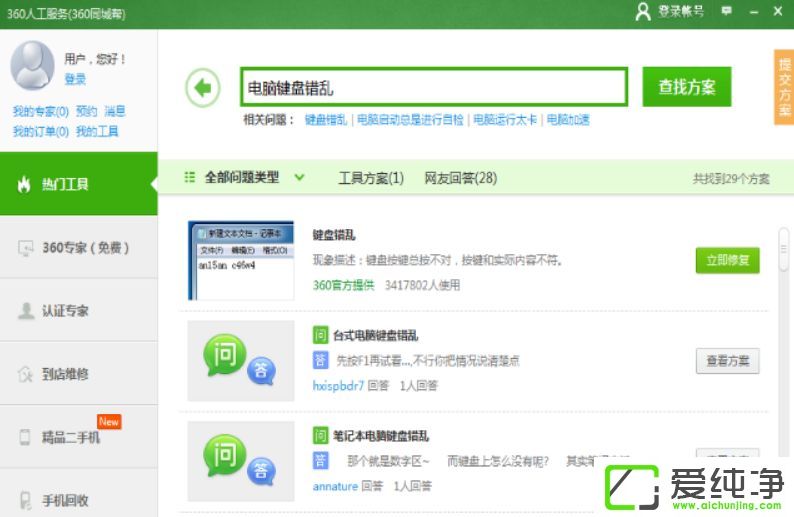Click the New badge on 精品二手机

pos(109,421)
